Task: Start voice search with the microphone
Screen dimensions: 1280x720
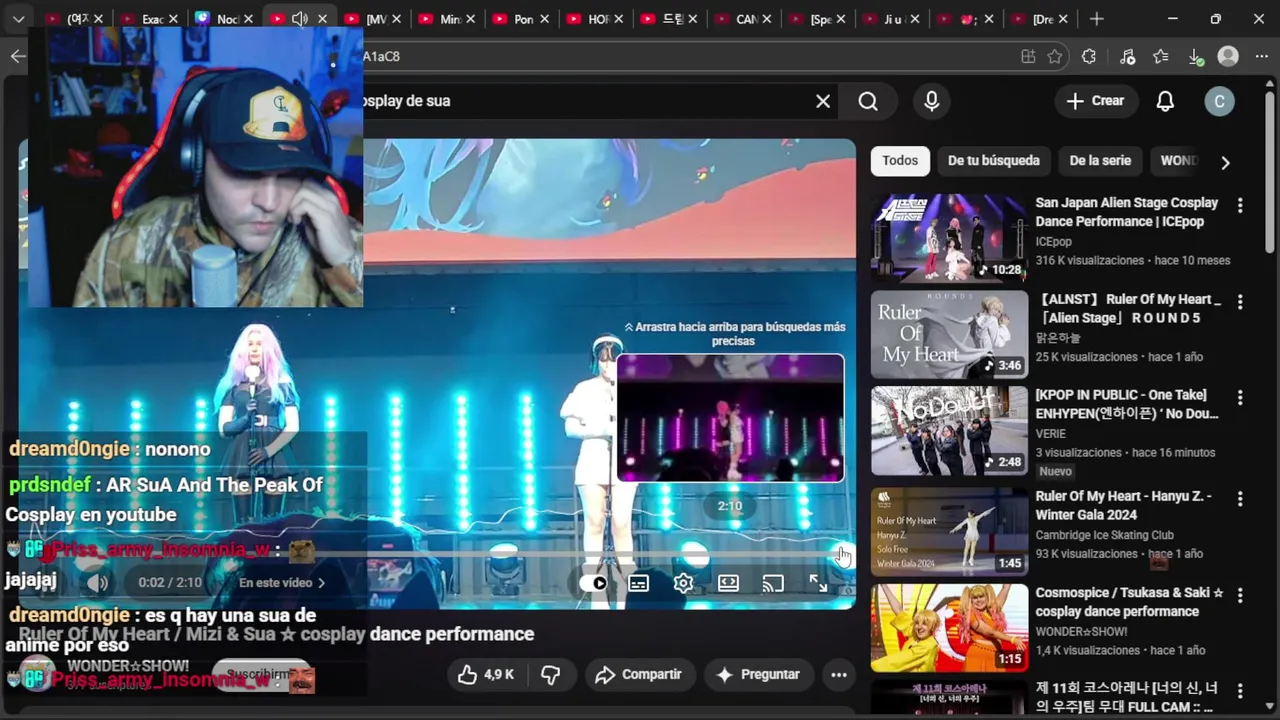Action: 932,101
